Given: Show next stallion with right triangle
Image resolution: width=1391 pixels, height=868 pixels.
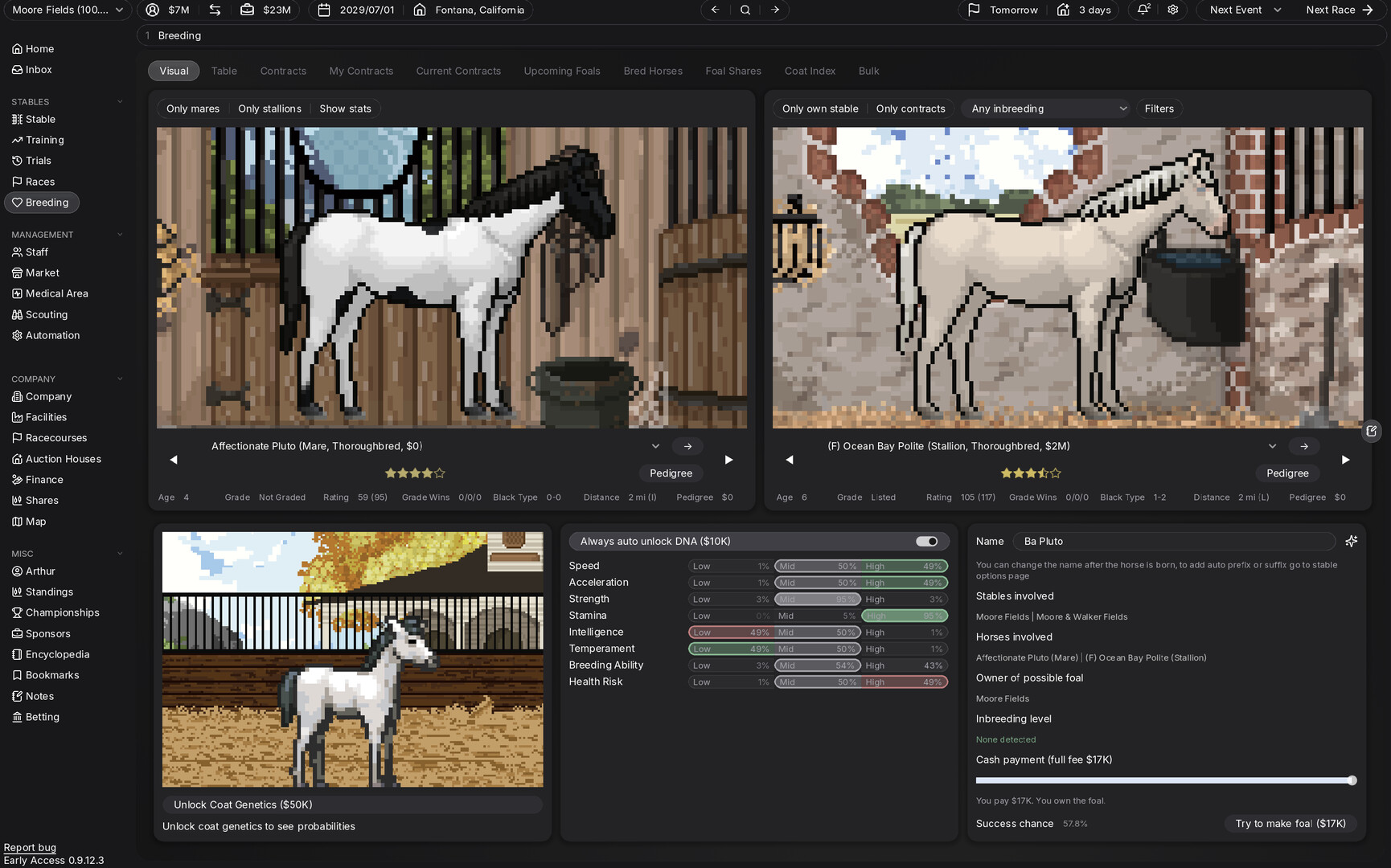Looking at the screenshot, I should pyautogui.click(x=1345, y=460).
